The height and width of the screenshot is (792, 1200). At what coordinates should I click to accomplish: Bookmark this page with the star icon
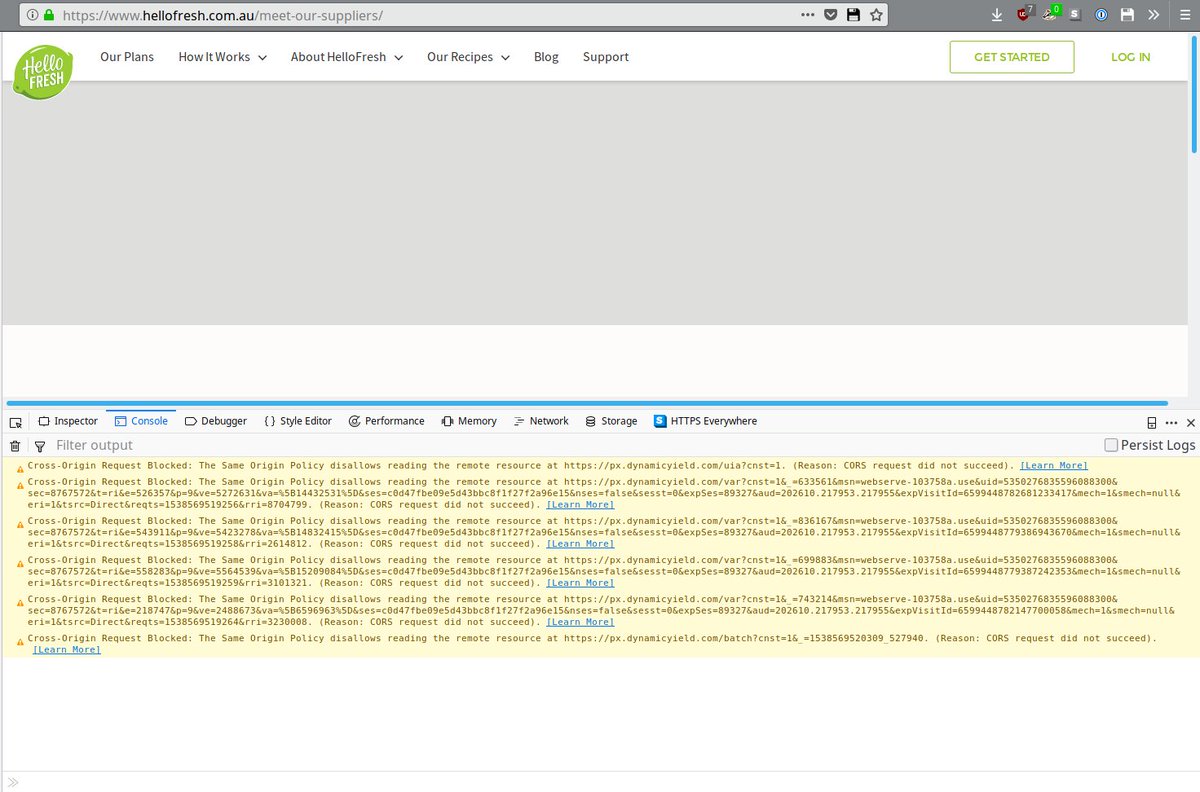(876, 15)
